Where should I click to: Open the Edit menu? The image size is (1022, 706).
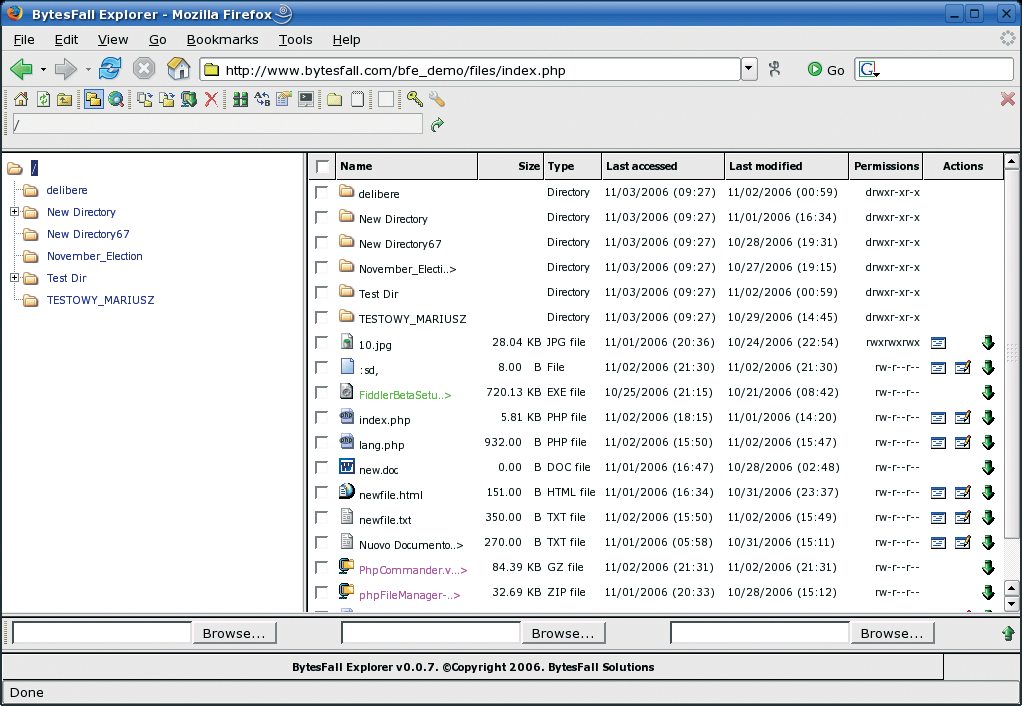(x=66, y=40)
